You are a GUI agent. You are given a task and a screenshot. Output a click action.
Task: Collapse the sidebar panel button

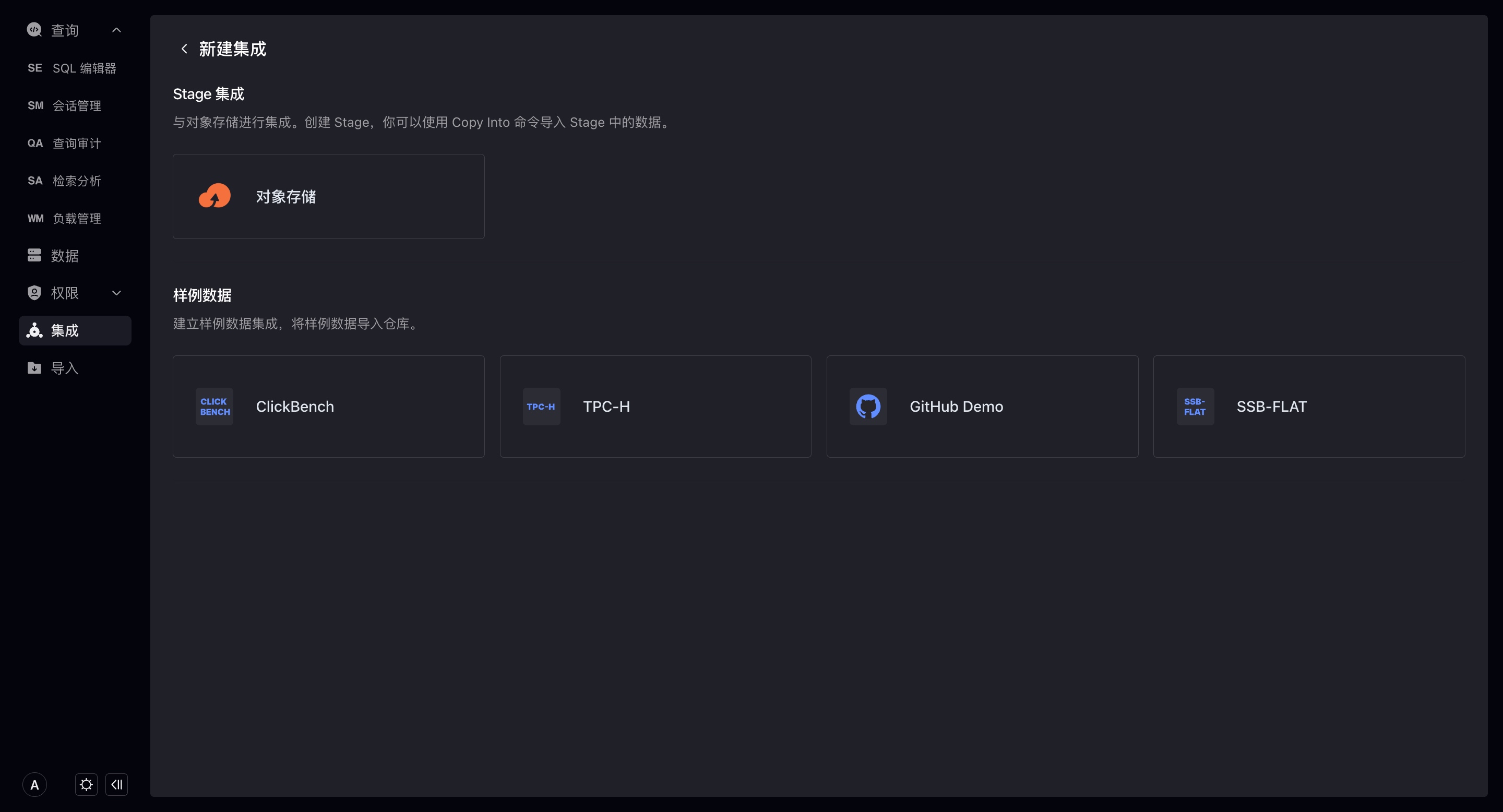tap(117, 784)
